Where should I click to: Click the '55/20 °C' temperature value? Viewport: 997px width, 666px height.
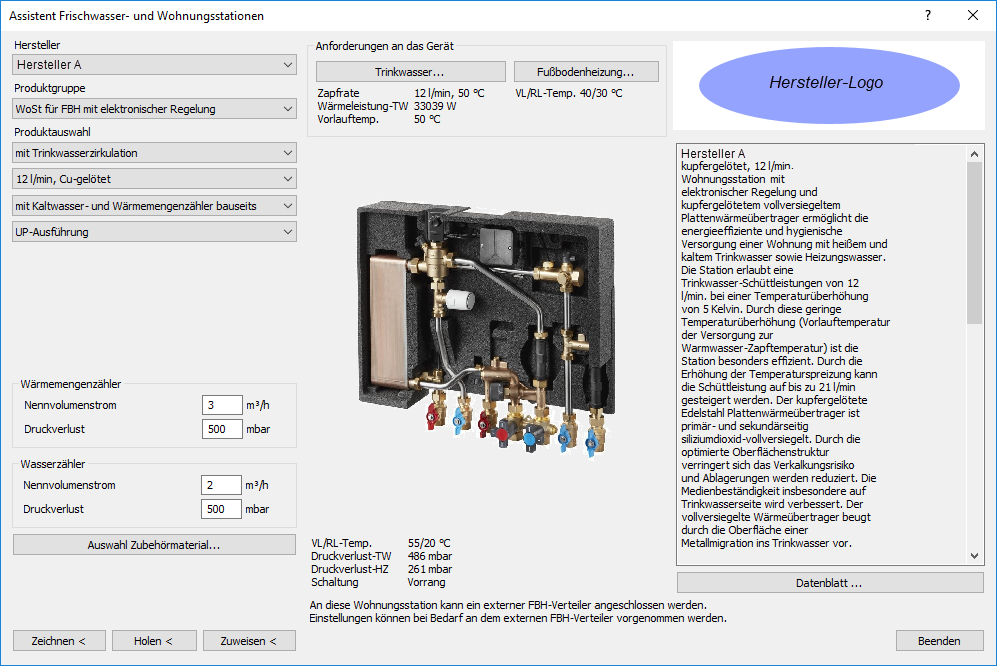tap(429, 543)
